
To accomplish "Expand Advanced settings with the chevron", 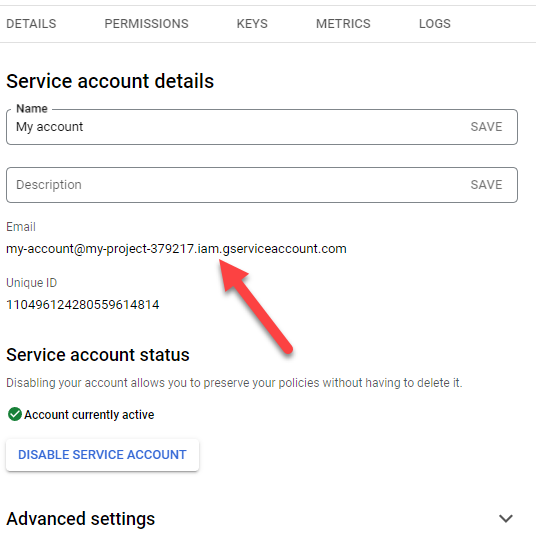I will tap(506, 519).
